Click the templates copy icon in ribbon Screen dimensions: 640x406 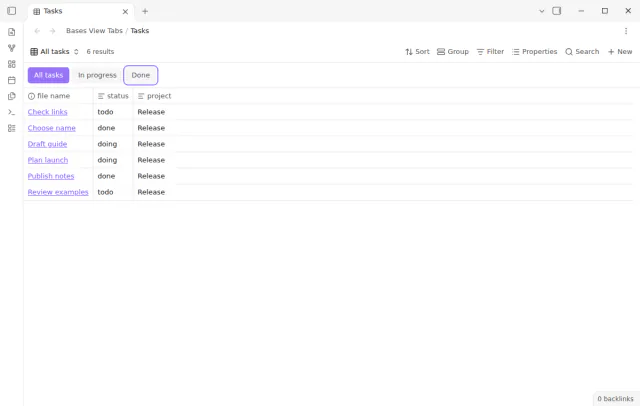point(11,96)
